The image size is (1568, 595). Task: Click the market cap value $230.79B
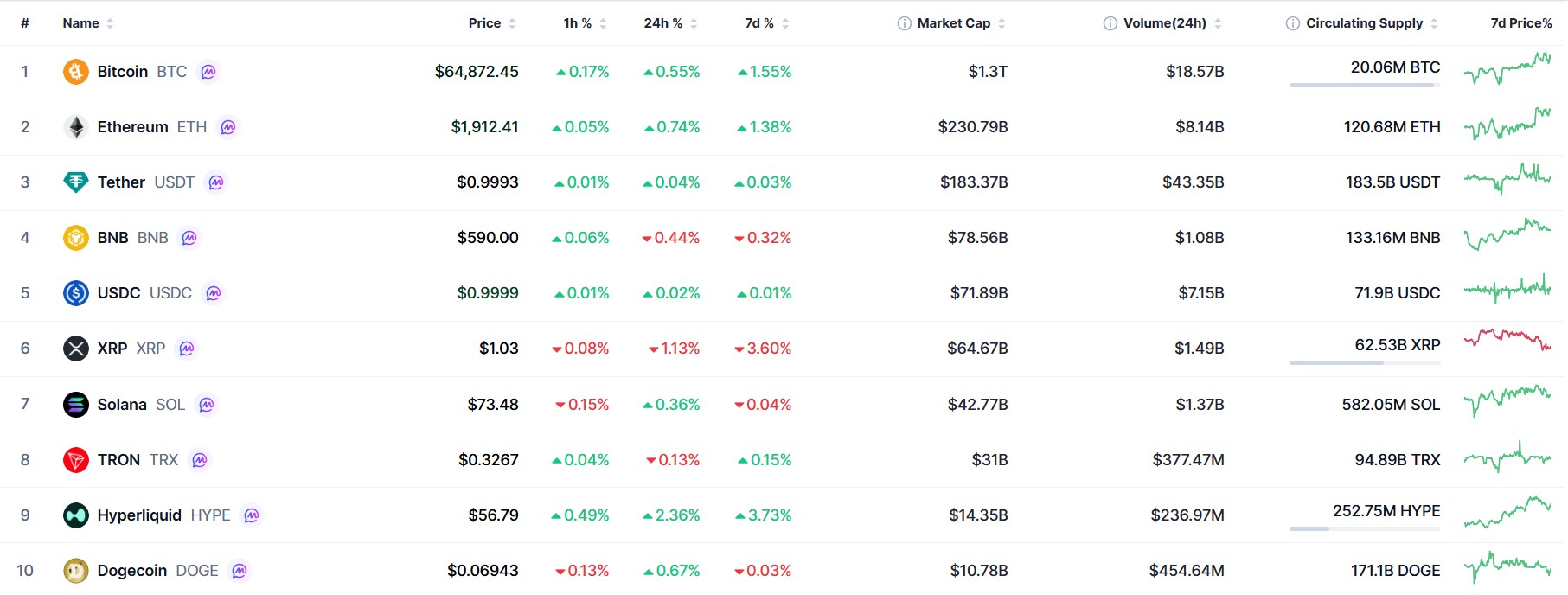tap(973, 127)
